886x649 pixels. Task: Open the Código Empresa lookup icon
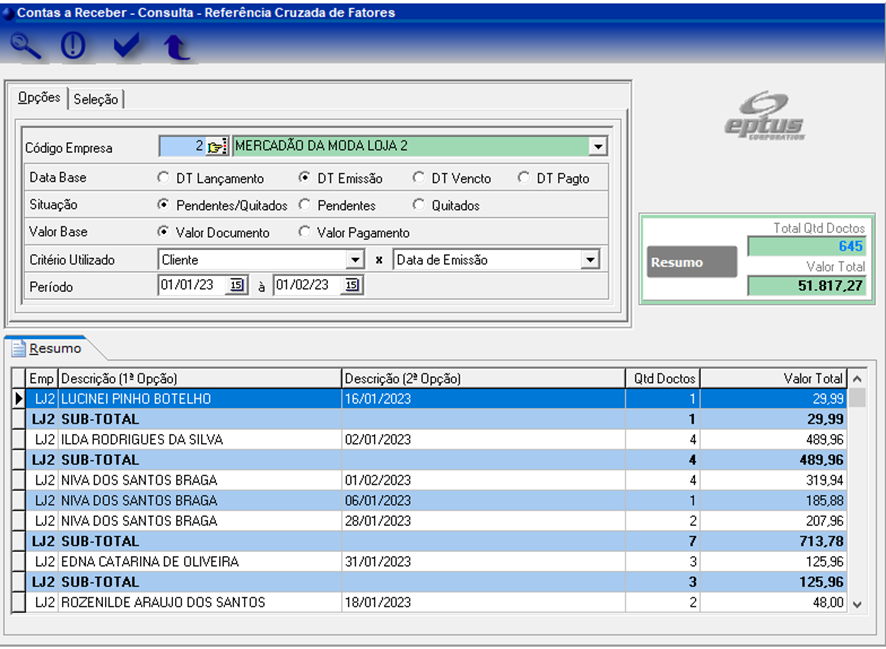[x=218, y=147]
